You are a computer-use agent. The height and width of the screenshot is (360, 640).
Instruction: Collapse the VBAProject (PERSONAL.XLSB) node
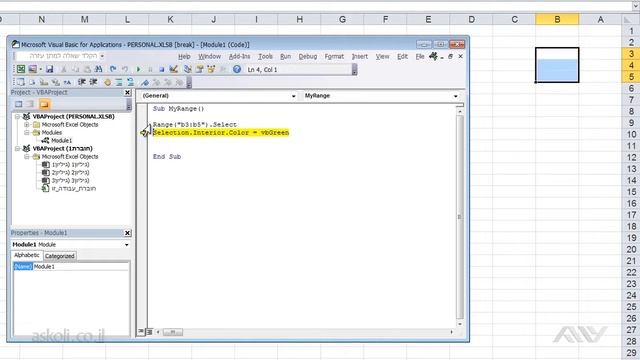[18, 116]
